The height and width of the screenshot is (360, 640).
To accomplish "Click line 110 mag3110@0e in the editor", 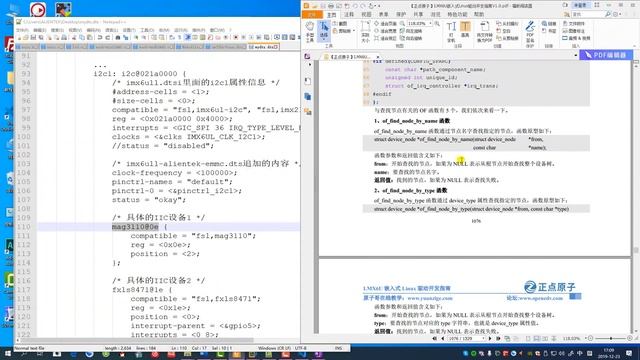I will (x=135, y=227).
